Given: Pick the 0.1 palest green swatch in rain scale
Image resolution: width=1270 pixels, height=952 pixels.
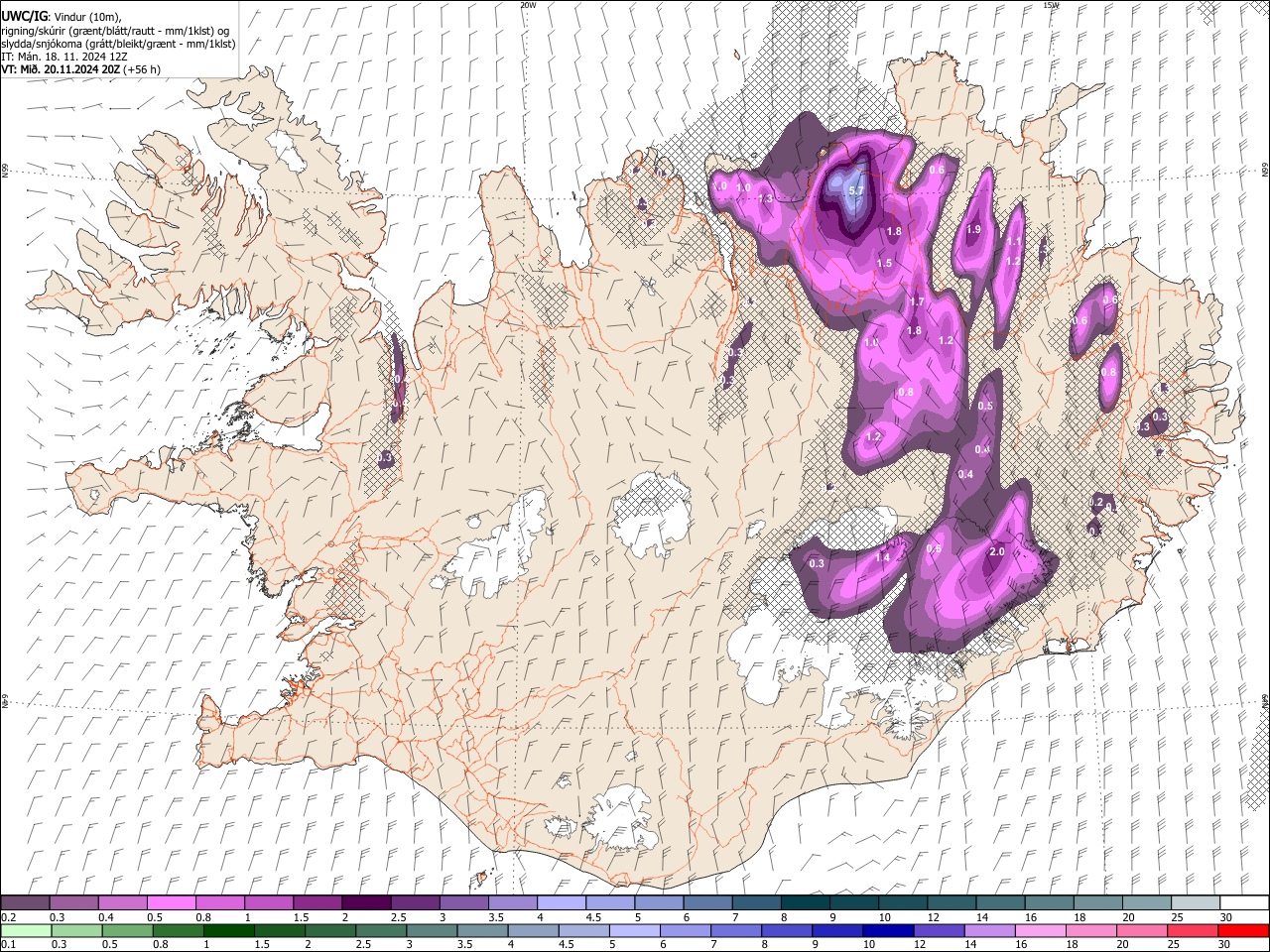Looking at the screenshot, I should click(x=26, y=930).
